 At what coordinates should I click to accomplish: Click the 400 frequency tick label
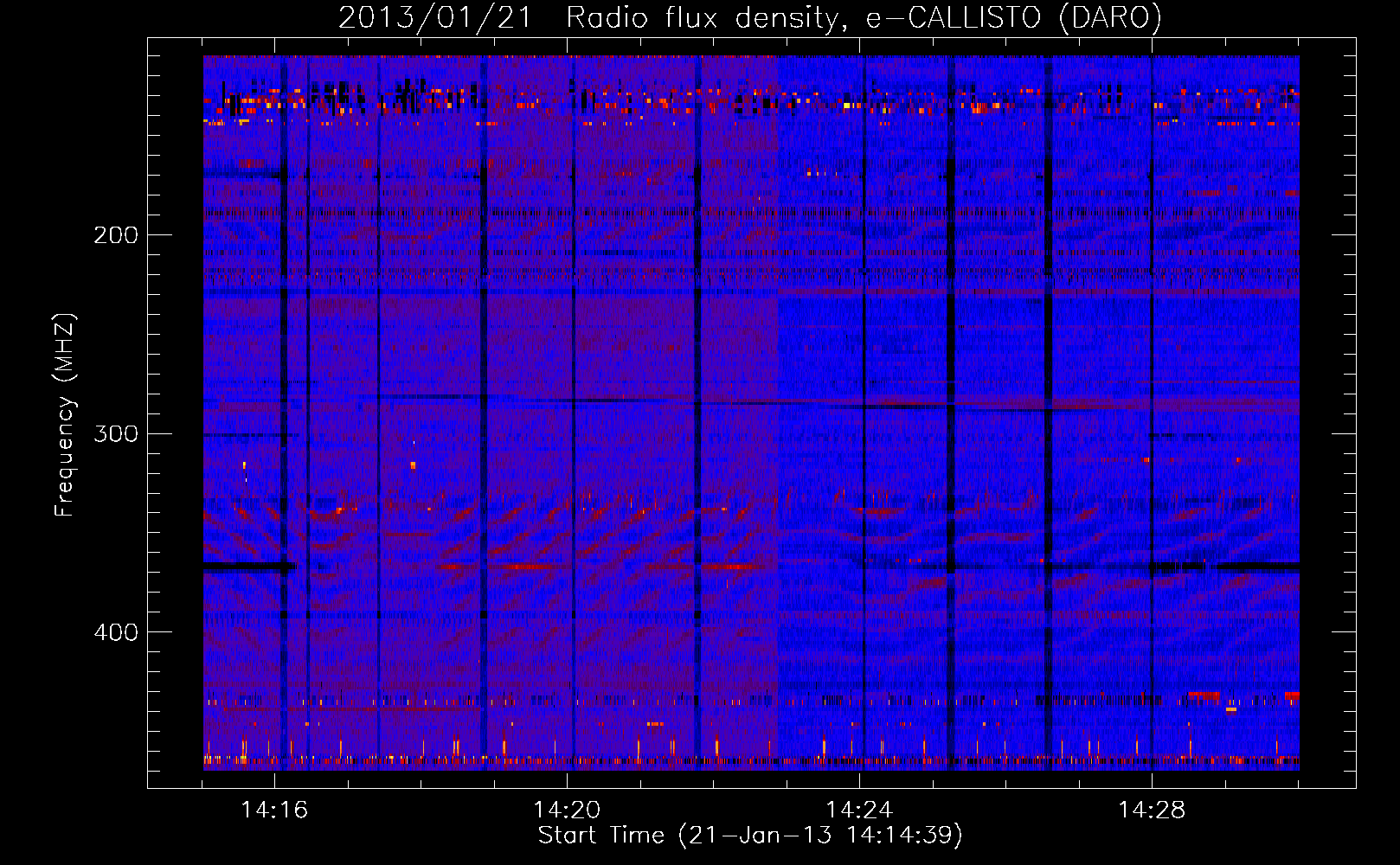pos(116,632)
